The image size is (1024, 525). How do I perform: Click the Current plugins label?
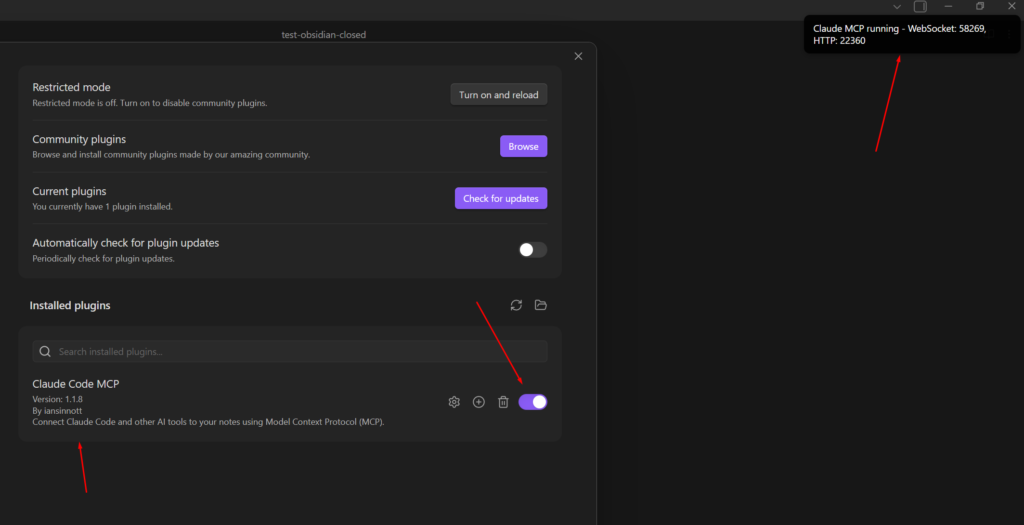(69, 191)
